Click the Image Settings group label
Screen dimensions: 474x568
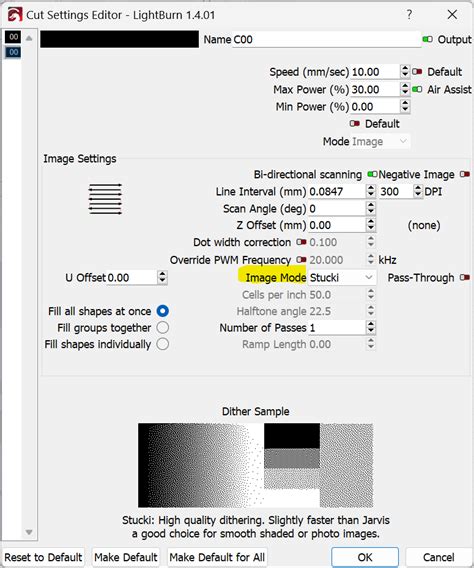[80, 159]
